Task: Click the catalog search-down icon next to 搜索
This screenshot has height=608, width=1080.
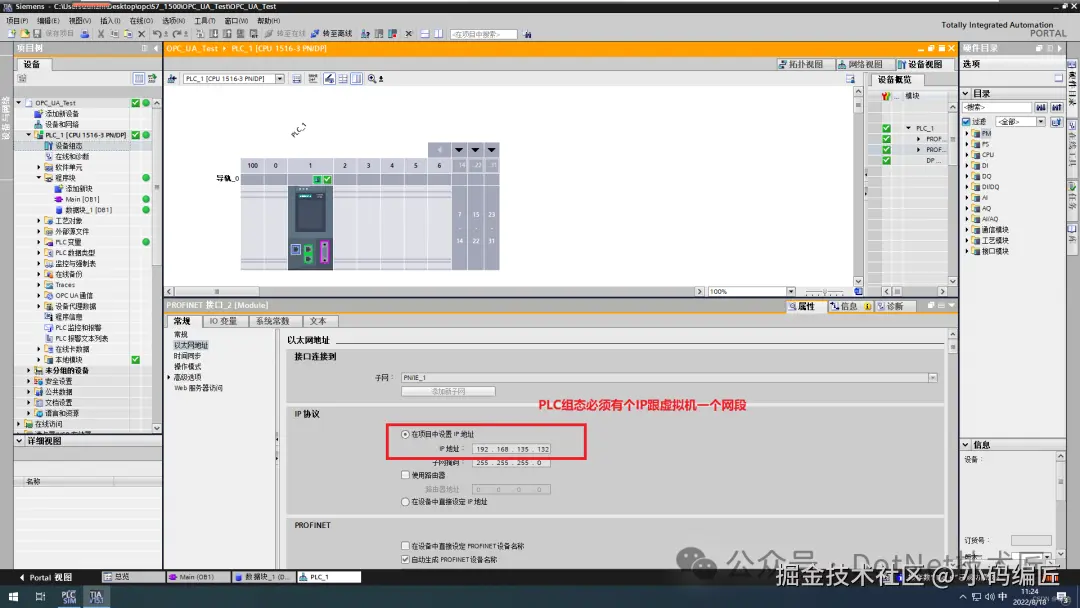Action: coord(1041,107)
